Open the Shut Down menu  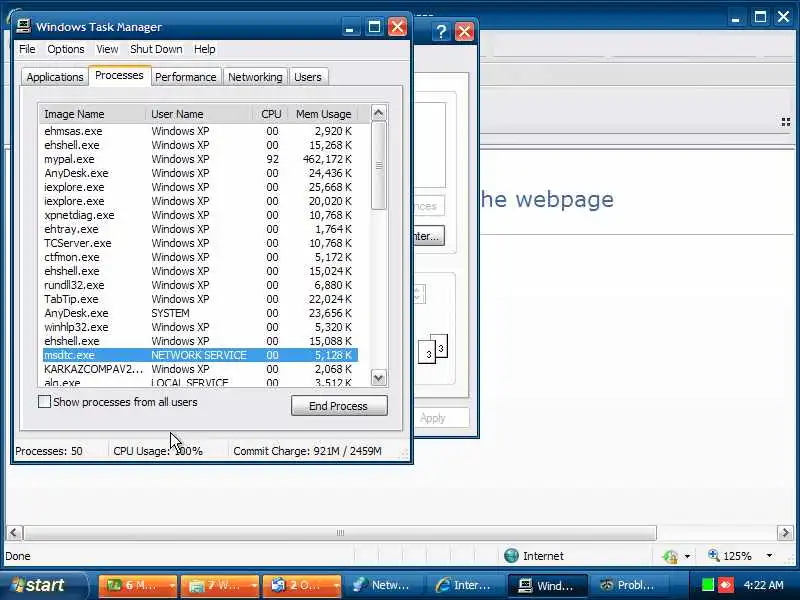(x=156, y=49)
